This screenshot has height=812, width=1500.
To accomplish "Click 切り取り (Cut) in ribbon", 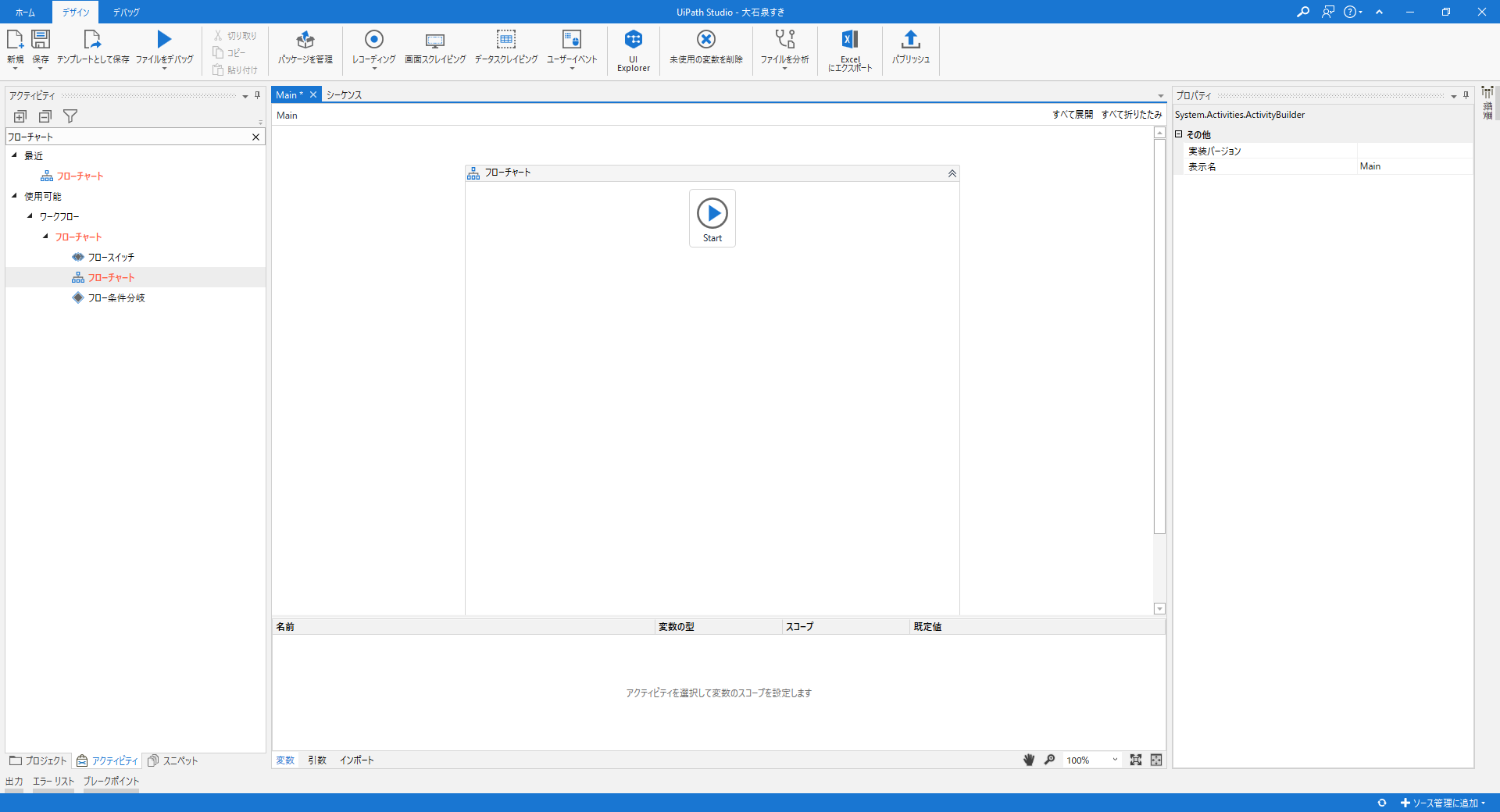I will 235,36.
